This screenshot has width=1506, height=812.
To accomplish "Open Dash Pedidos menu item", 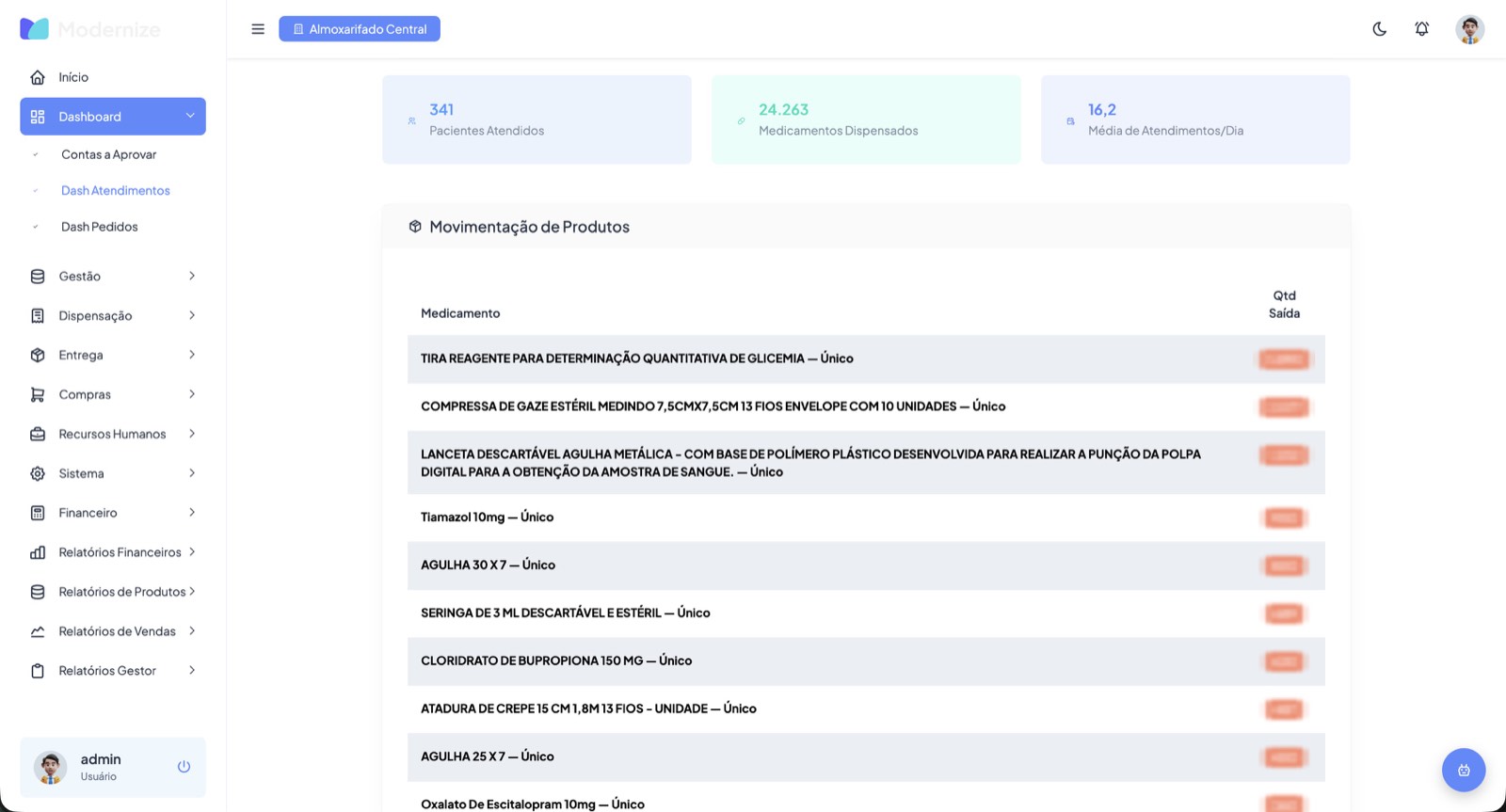I will (100, 228).
